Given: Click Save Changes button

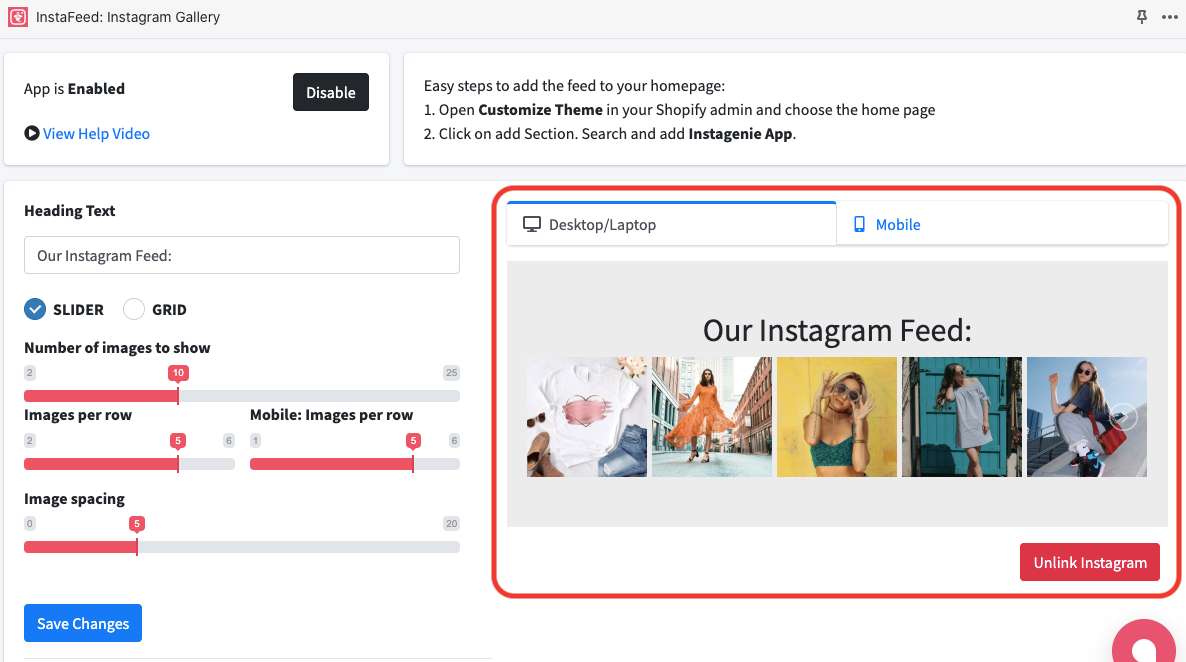Looking at the screenshot, I should [x=83, y=623].
